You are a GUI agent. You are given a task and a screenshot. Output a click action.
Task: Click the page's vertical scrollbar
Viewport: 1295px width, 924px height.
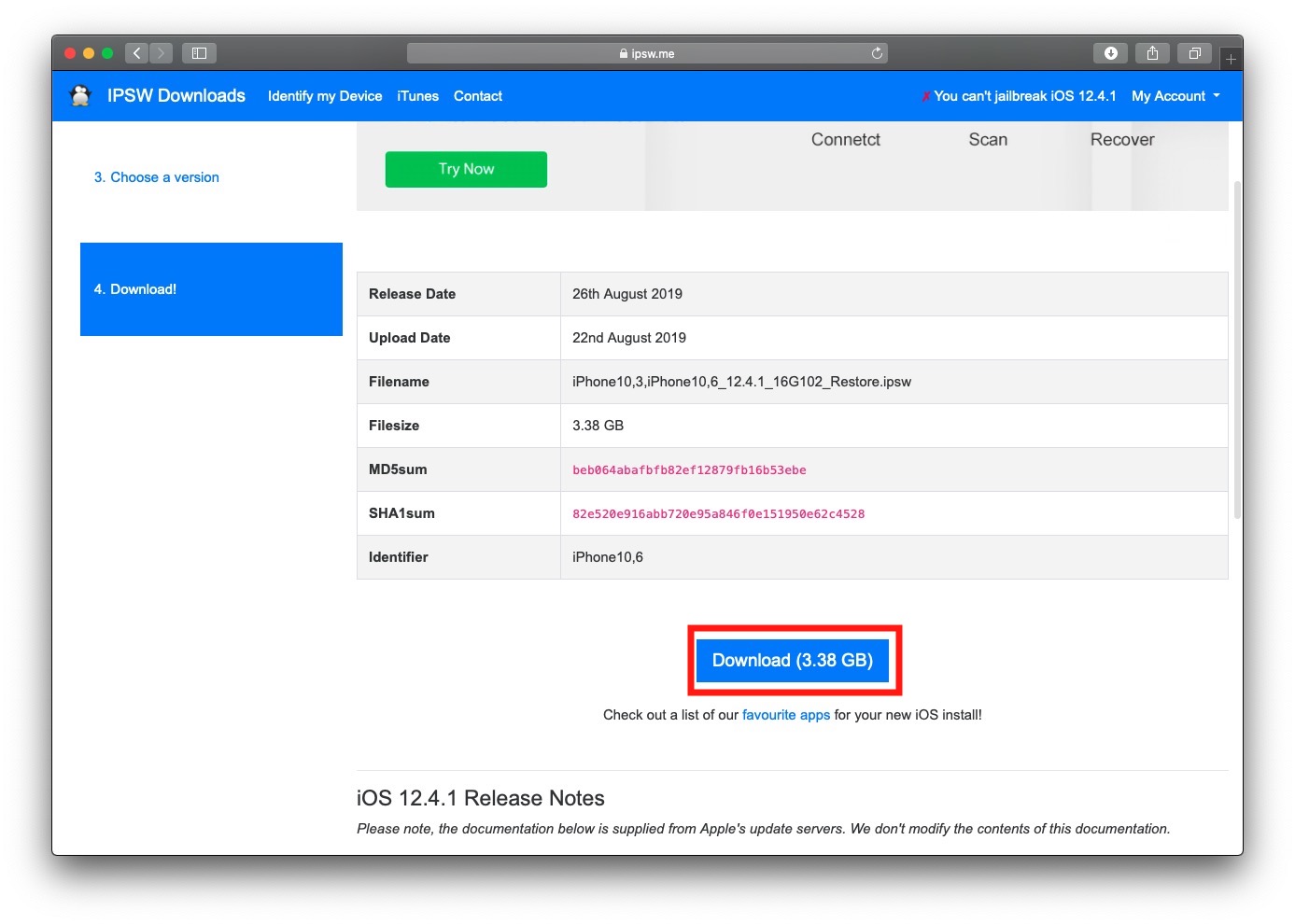(x=1237, y=350)
